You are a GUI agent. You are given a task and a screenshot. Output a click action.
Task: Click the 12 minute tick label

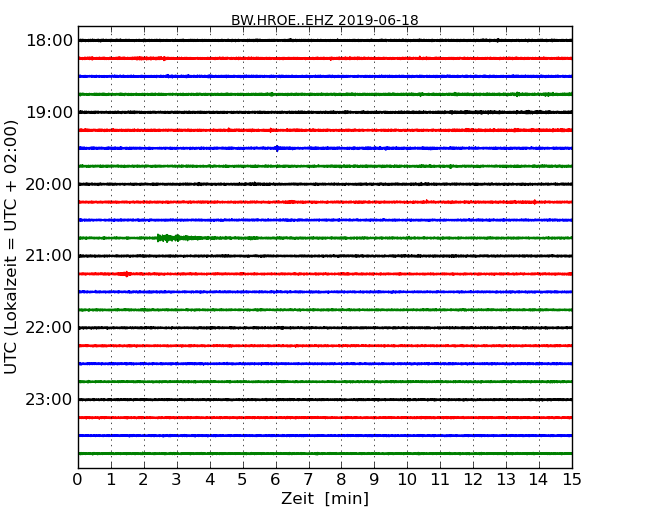473,480
